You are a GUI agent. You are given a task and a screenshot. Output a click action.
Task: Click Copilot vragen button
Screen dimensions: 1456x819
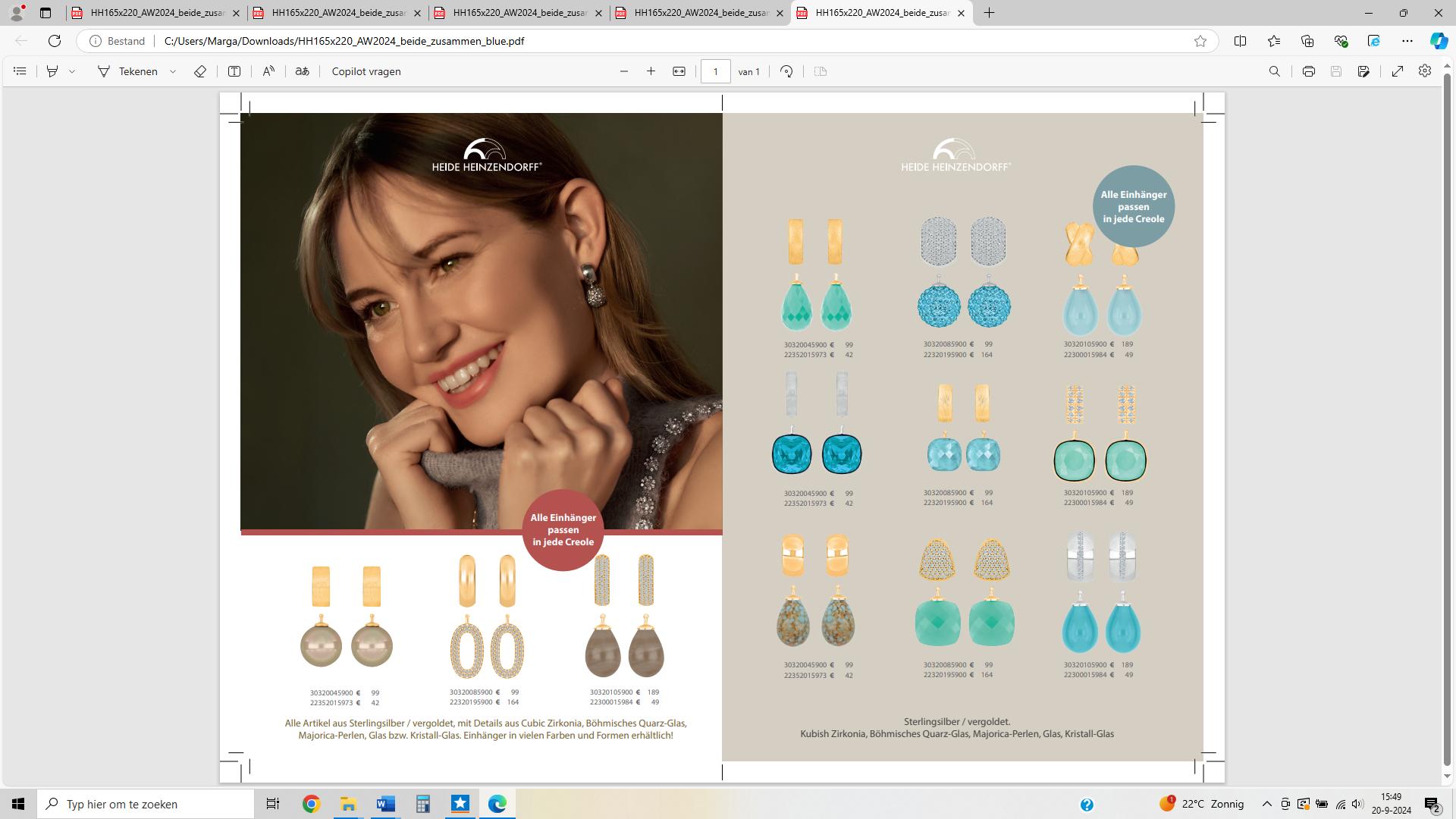[x=366, y=71]
